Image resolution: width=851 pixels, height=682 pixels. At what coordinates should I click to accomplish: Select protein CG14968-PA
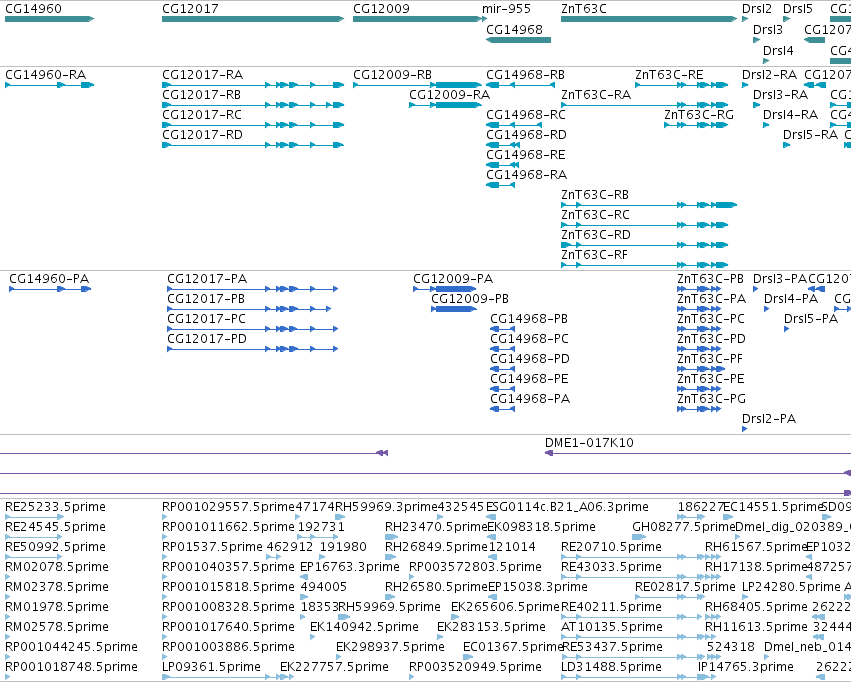pyautogui.click(x=530, y=399)
